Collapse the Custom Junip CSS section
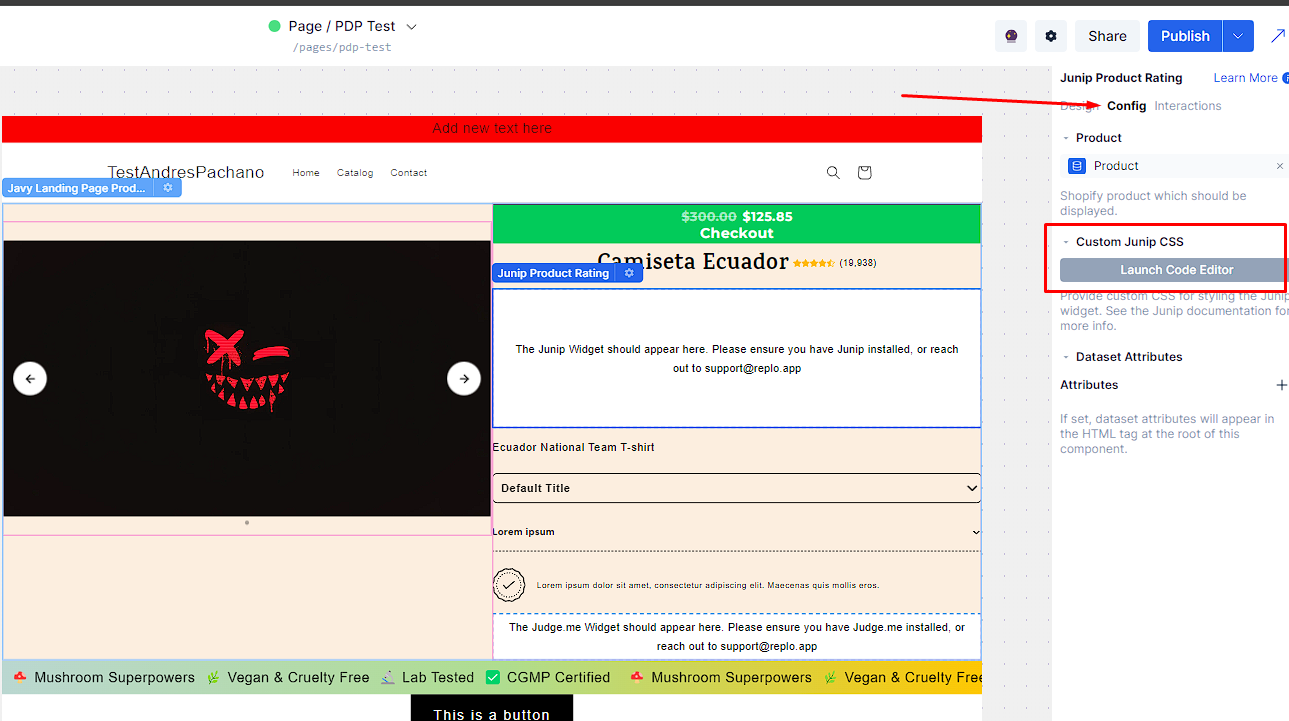 coord(1066,242)
